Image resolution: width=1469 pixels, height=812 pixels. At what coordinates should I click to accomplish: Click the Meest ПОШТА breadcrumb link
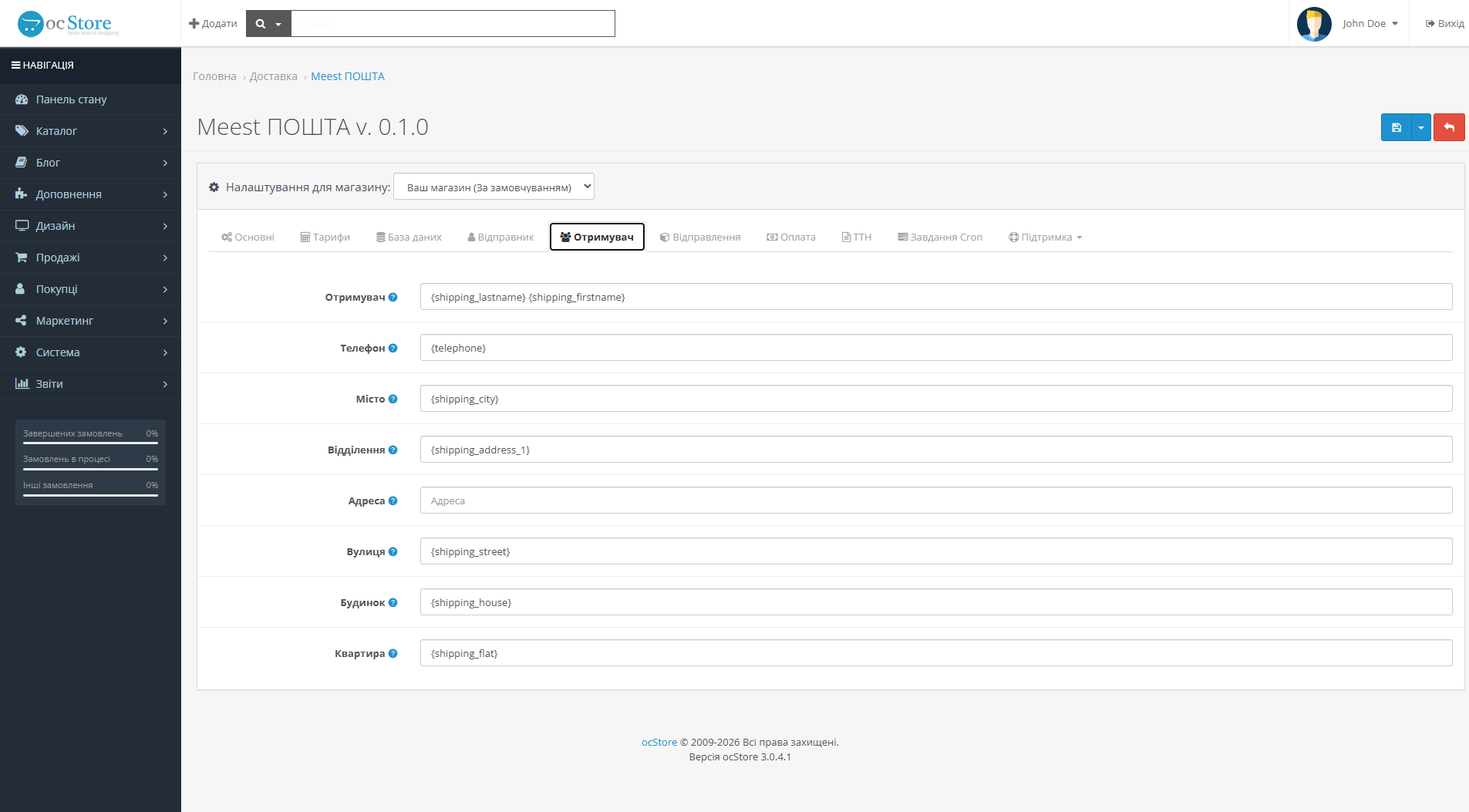coord(348,76)
